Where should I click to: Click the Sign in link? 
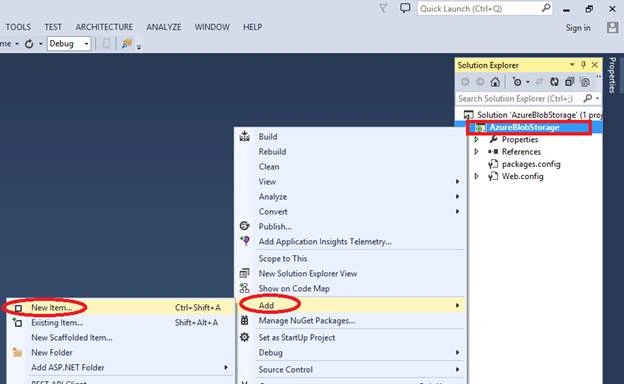(578, 28)
